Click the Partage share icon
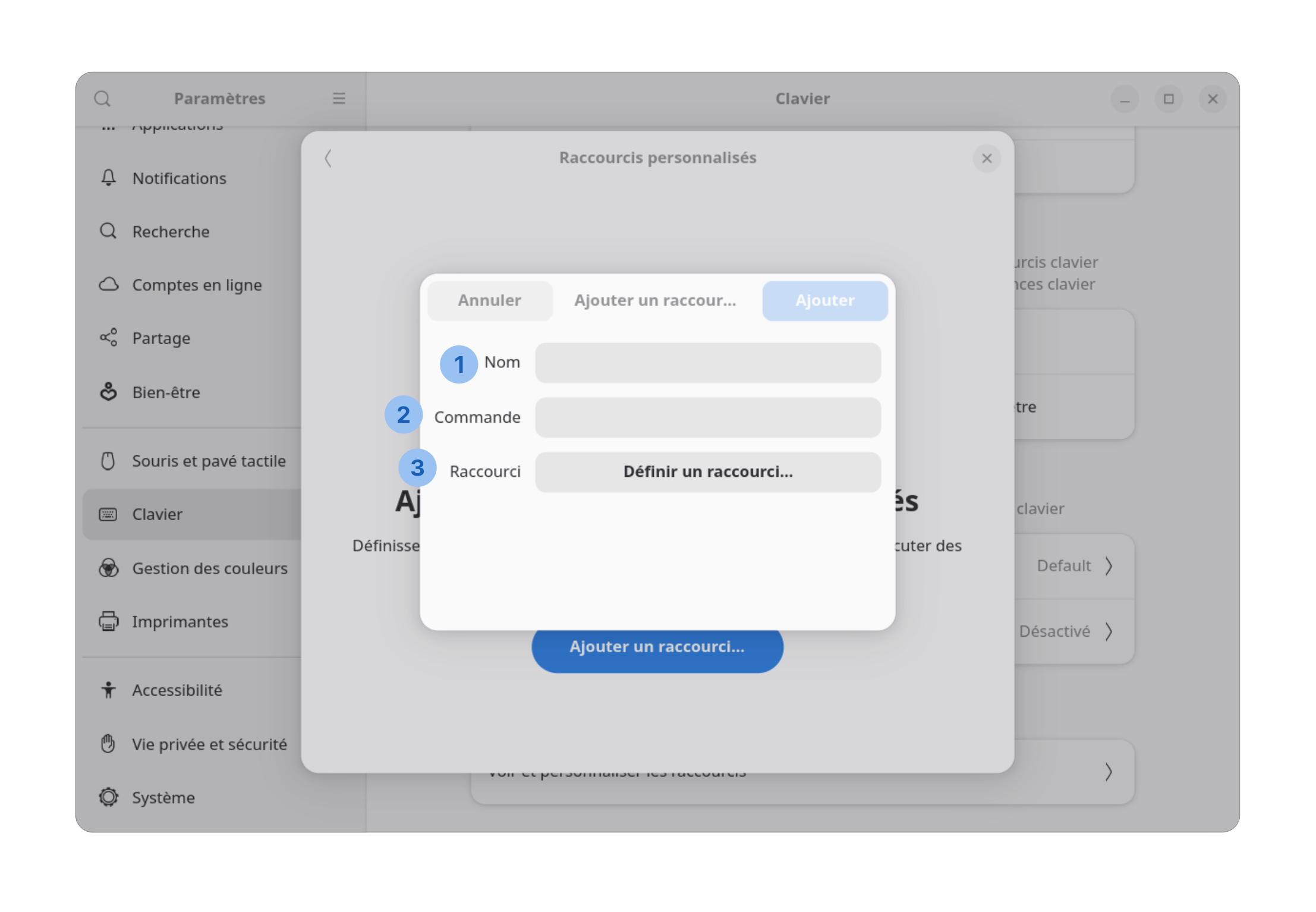The width and height of the screenshot is (1316, 912). 108,338
